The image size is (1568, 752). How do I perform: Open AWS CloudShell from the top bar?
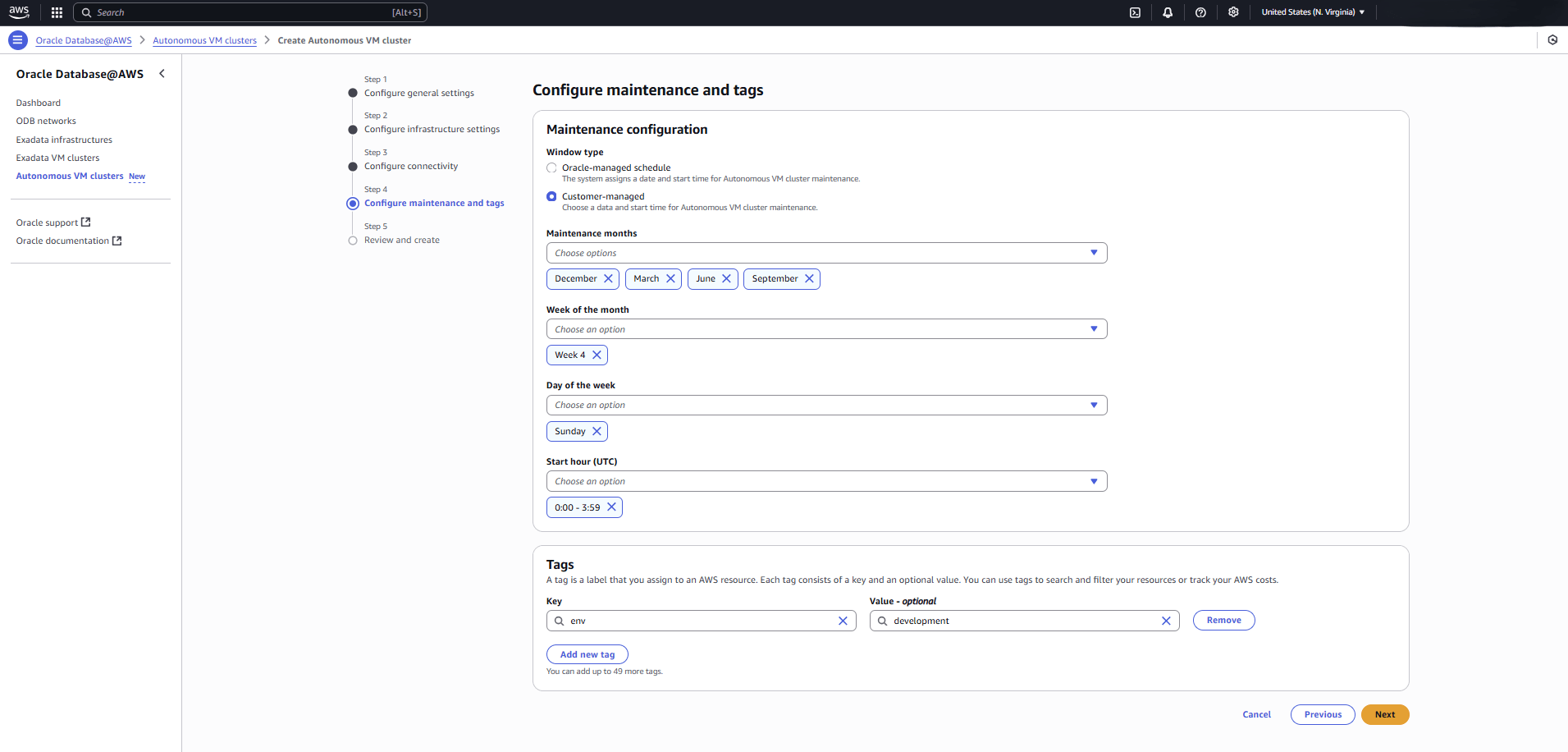point(1135,12)
